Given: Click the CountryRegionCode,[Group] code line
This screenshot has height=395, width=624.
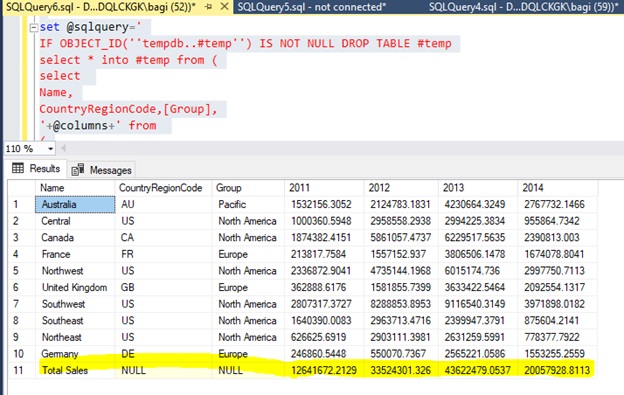Looking at the screenshot, I should (128, 109).
